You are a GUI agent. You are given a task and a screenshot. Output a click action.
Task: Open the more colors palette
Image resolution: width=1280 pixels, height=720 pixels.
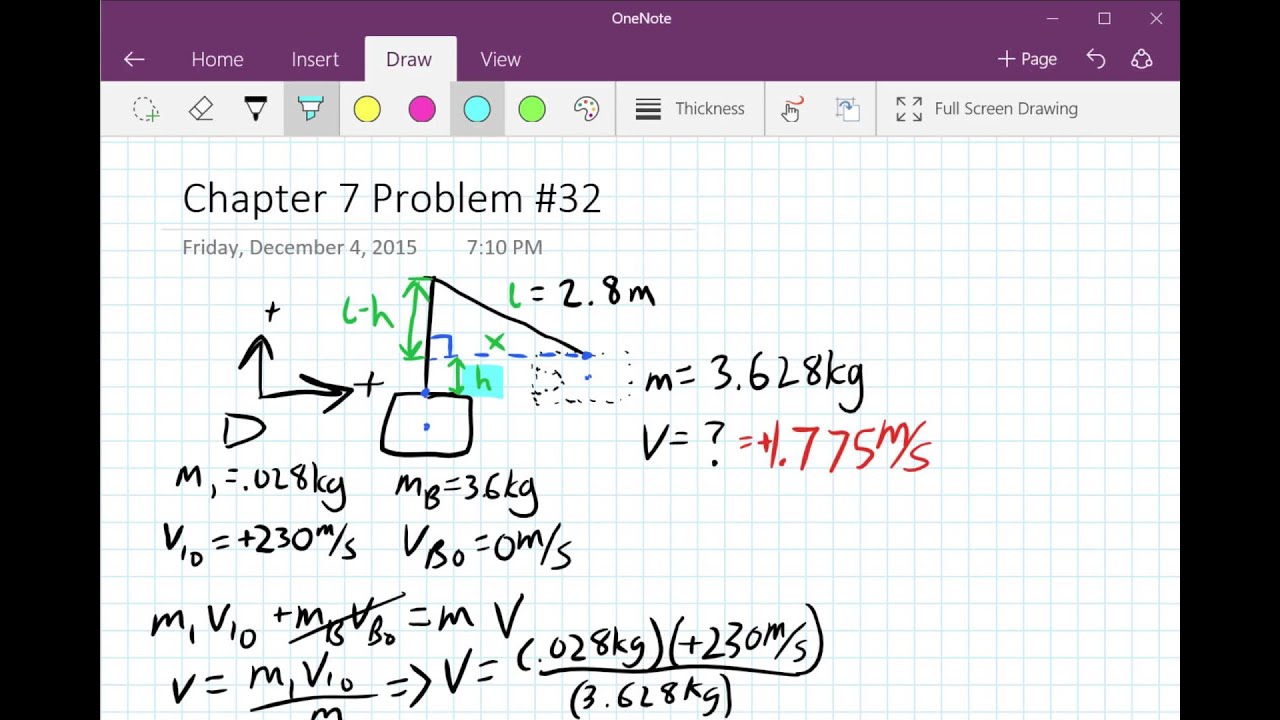pos(586,109)
